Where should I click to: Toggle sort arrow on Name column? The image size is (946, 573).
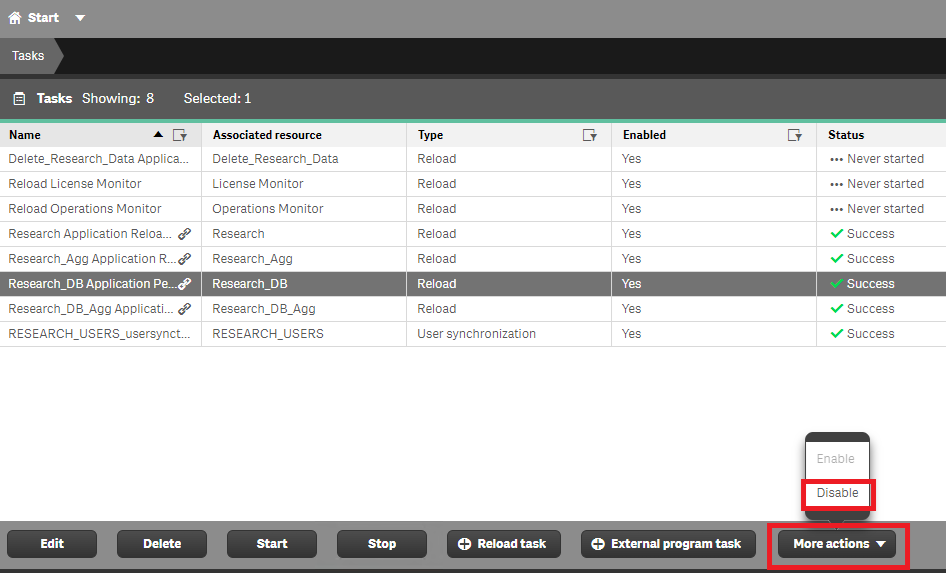[158, 135]
